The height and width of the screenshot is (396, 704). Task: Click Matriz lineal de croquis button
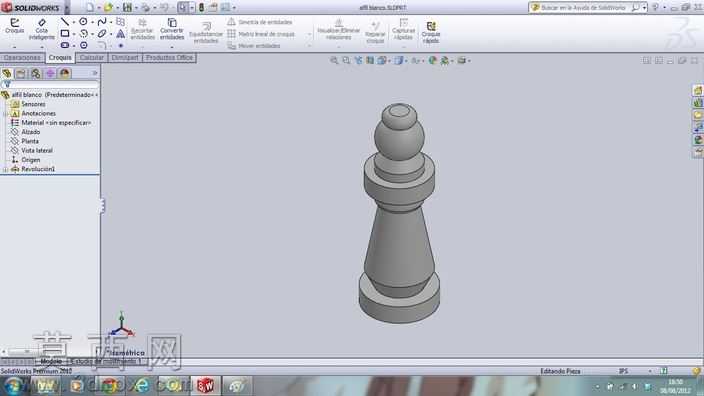pyautogui.click(x=261, y=34)
